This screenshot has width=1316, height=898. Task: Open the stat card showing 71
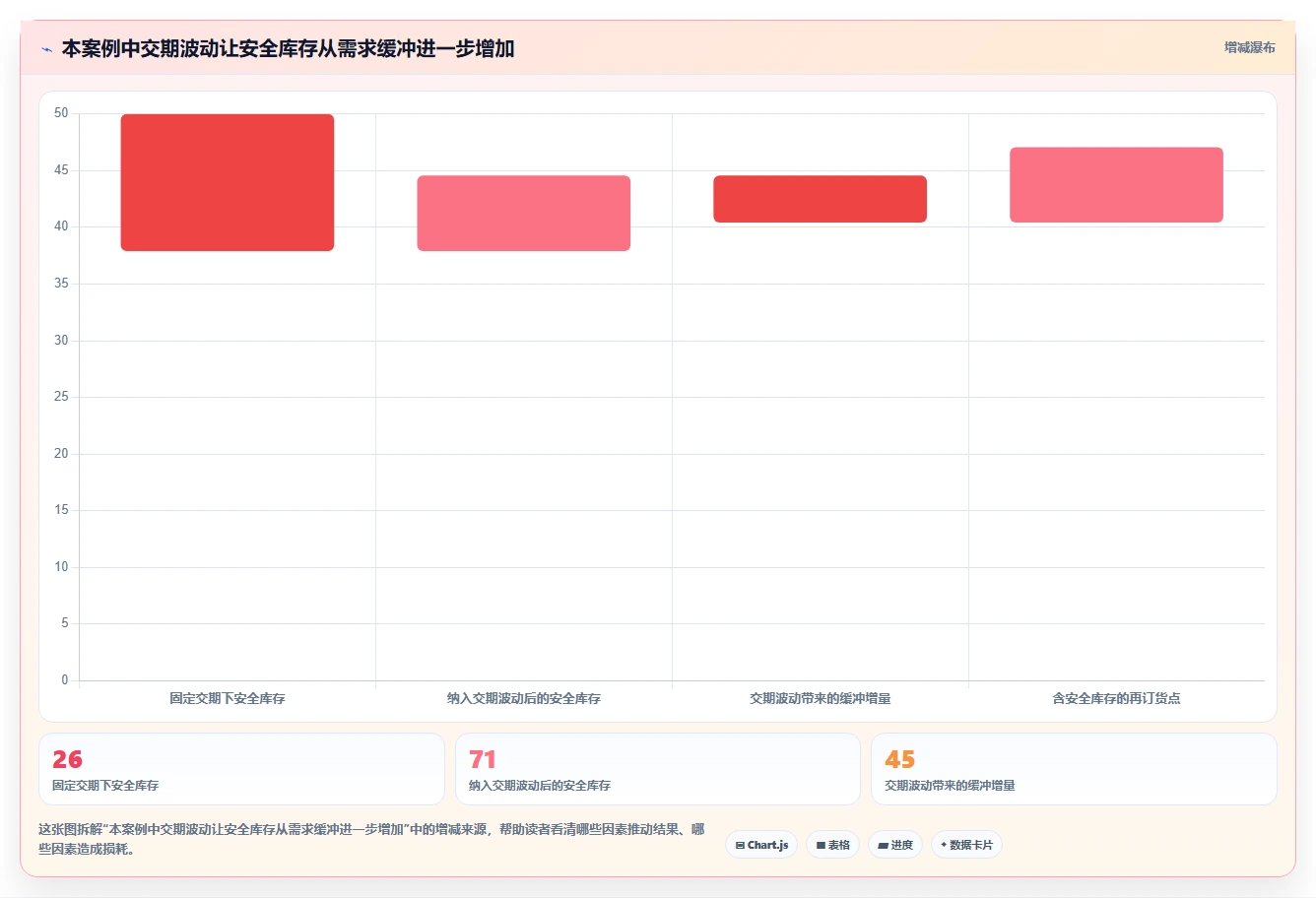(x=658, y=769)
